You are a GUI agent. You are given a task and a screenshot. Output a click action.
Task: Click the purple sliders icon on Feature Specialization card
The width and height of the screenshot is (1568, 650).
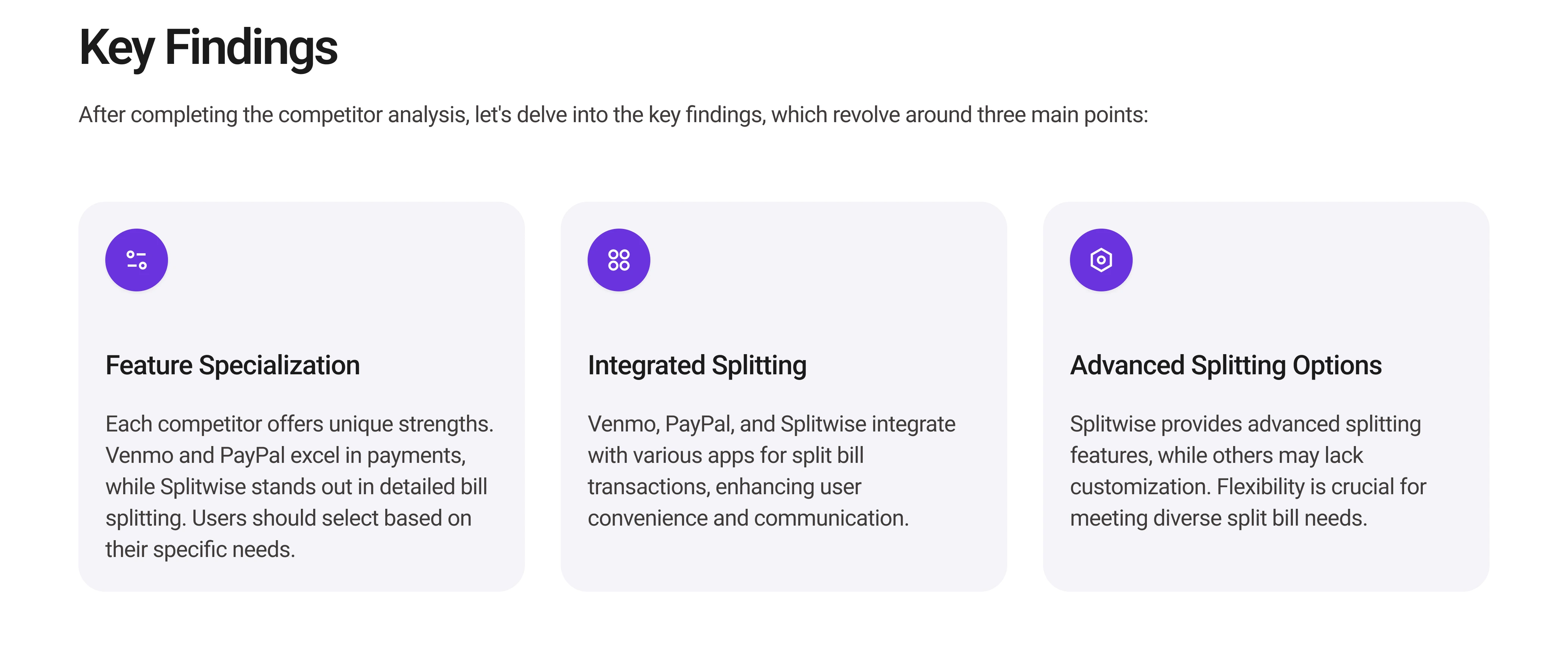pyautogui.click(x=136, y=260)
